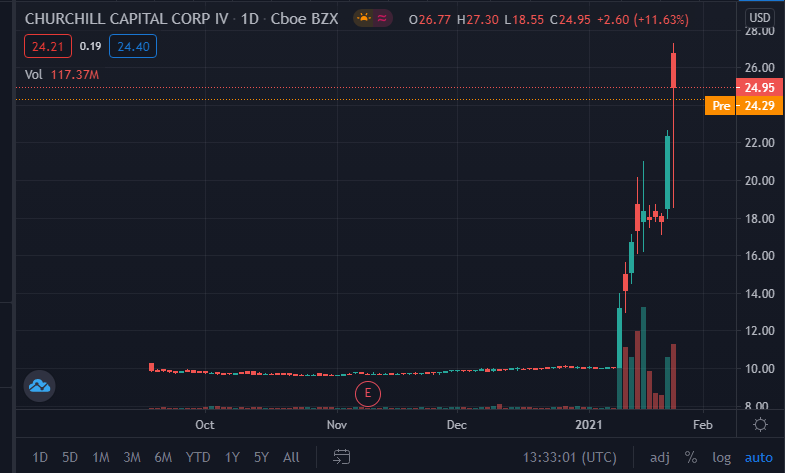Select 5D time range
This screenshot has height=473, width=785.
[70, 457]
